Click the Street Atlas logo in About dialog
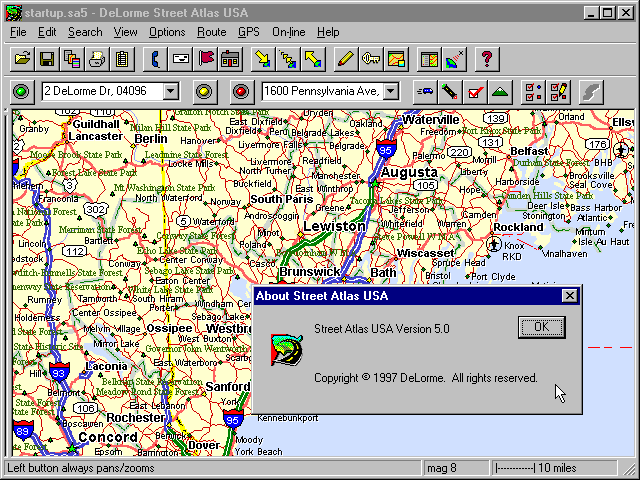This screenshot has width=640, height=480. tap(287, 350)
